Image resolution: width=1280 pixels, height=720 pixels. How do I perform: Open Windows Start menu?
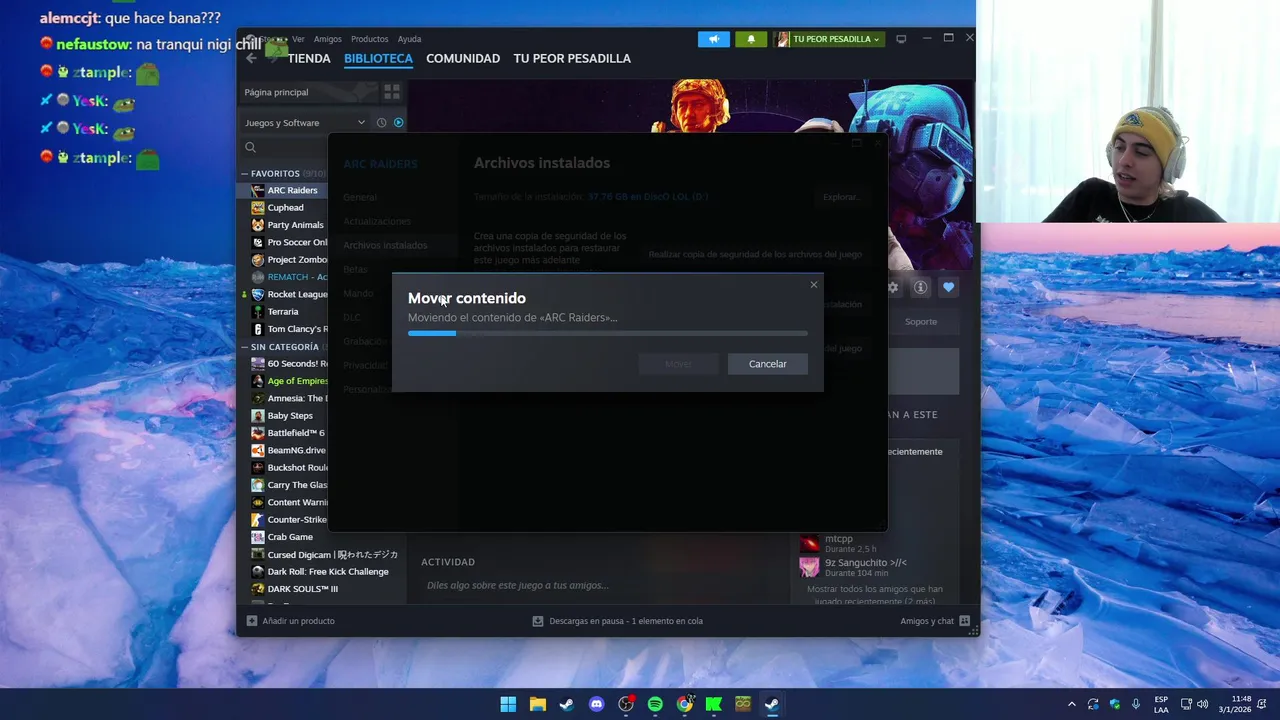tap(508, 704)
